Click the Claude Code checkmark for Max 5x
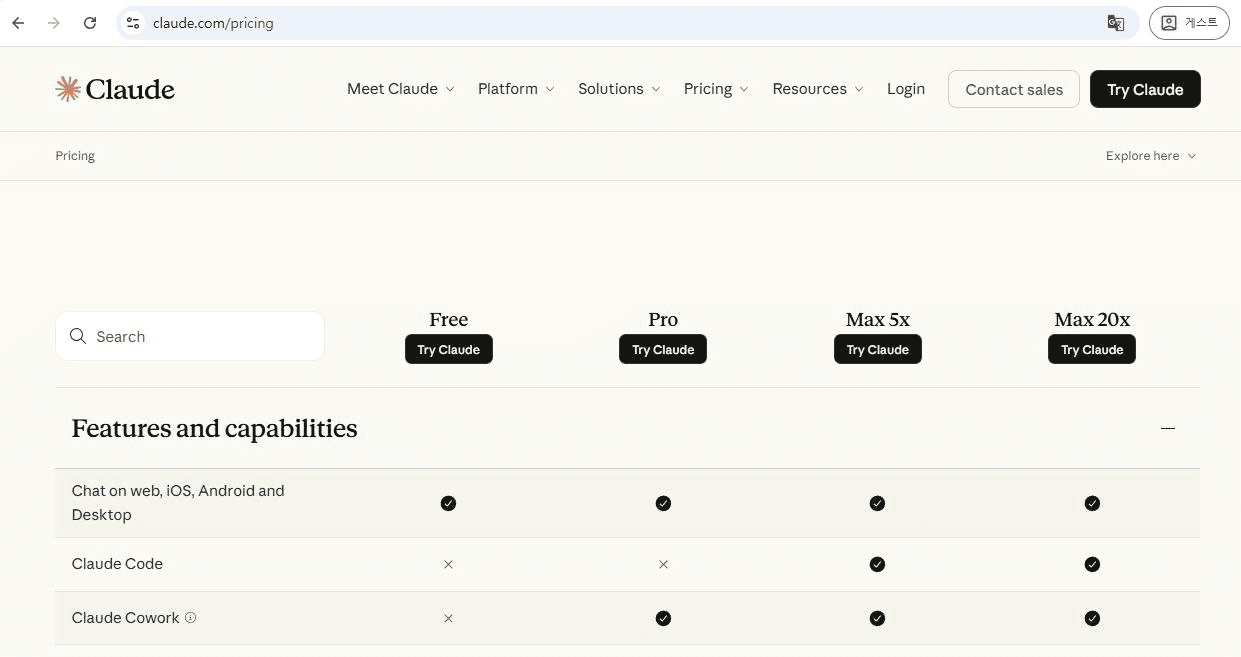This screenshot has height=657, width=1241. coord(877,564)
